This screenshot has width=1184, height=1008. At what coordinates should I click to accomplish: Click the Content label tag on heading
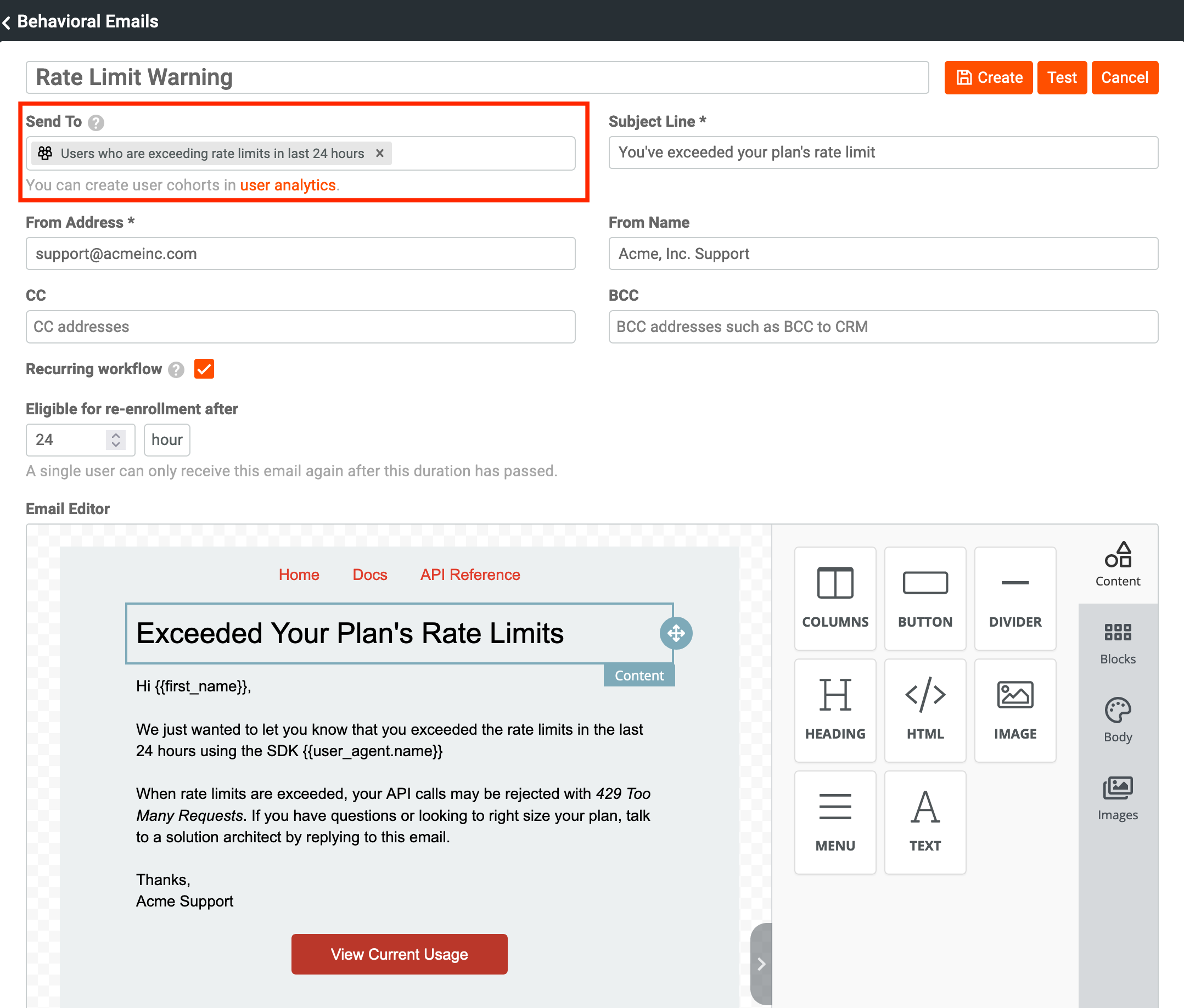tap(639, 675)
